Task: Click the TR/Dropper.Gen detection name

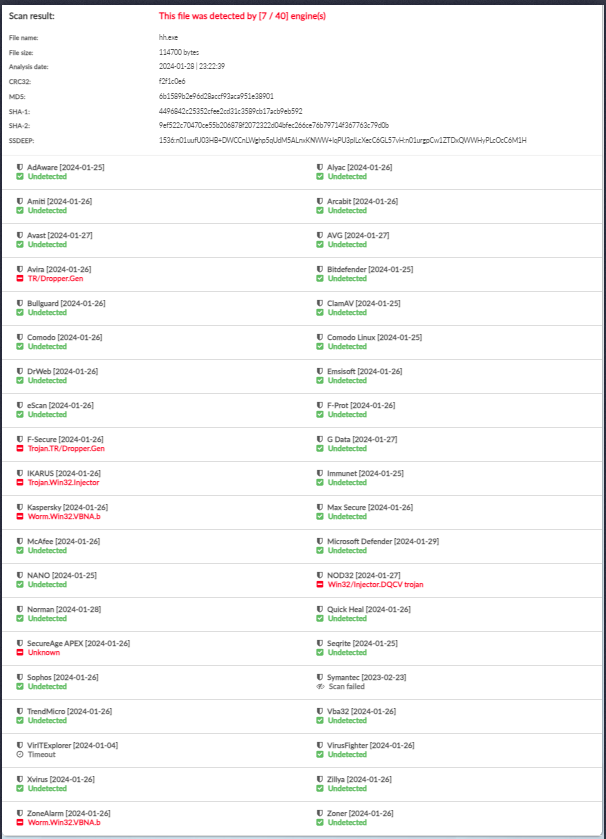Action: (x=56, y=278)
